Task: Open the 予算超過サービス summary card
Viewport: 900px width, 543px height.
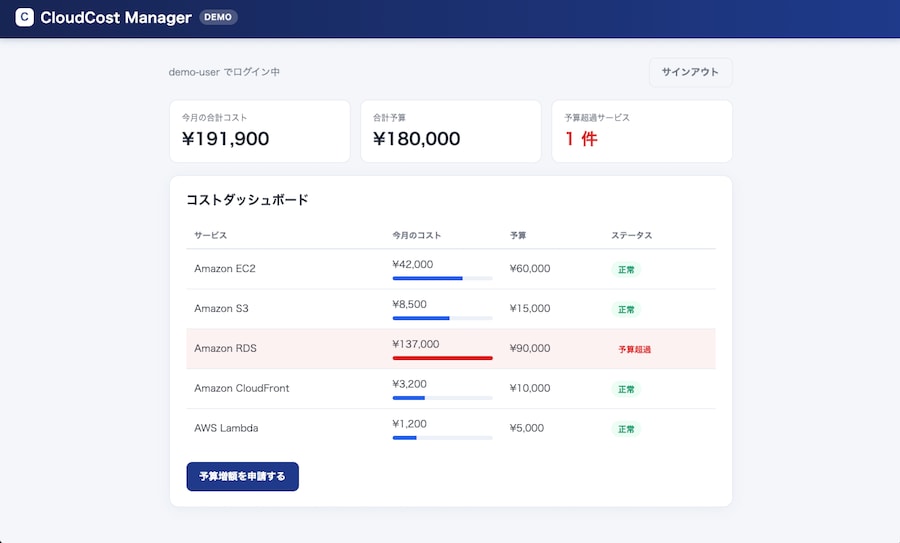Action: coord(642,131)
